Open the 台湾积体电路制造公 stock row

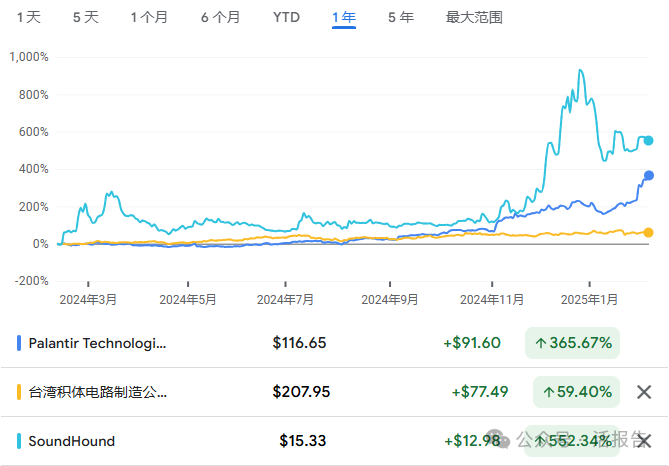(x=334, y=392)
